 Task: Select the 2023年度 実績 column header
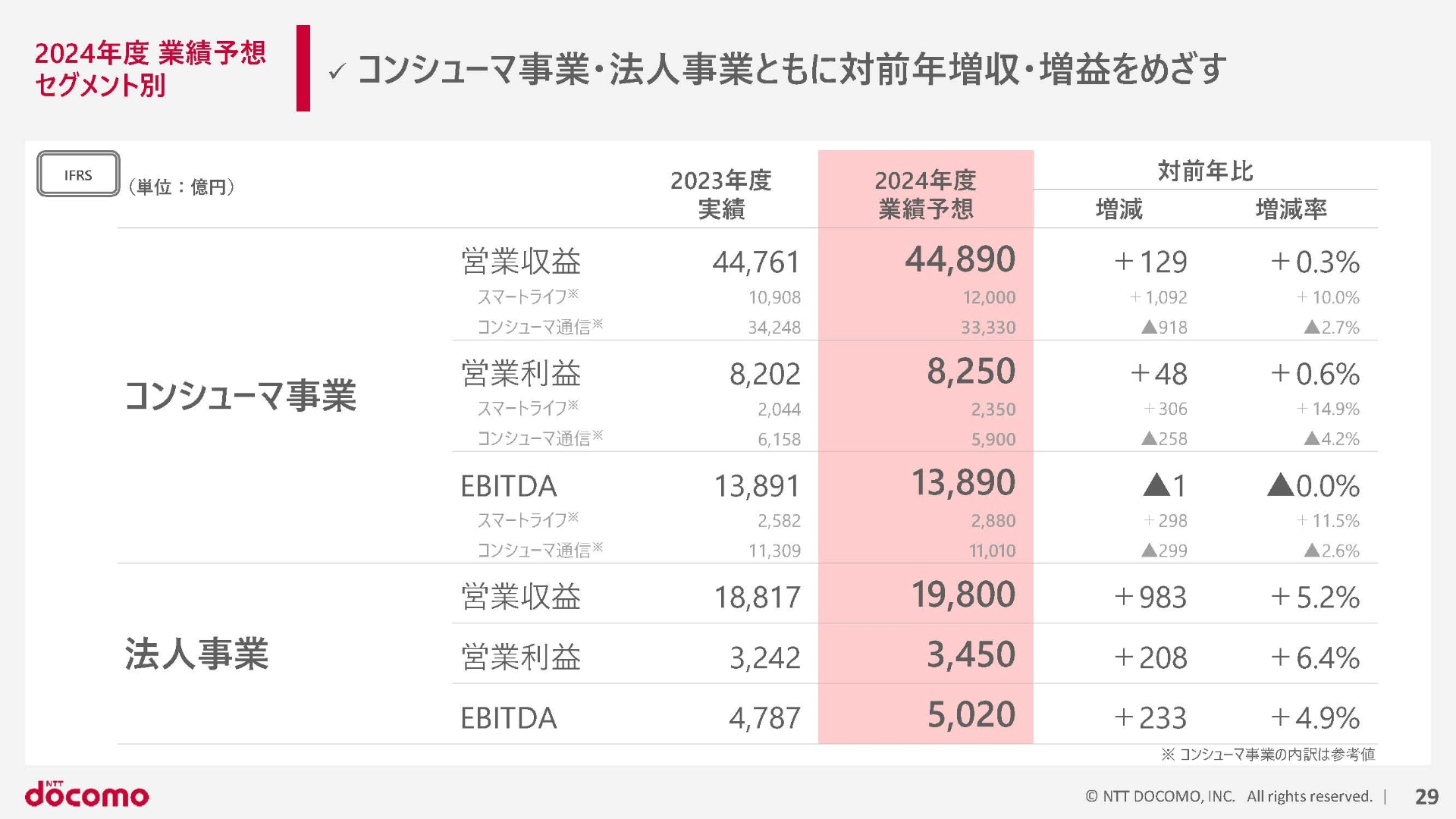click(x=720, y=194)
